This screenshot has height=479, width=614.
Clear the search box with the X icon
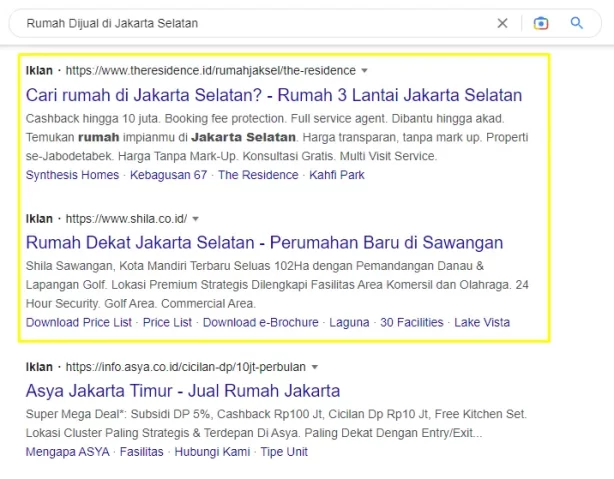point(502,23)
